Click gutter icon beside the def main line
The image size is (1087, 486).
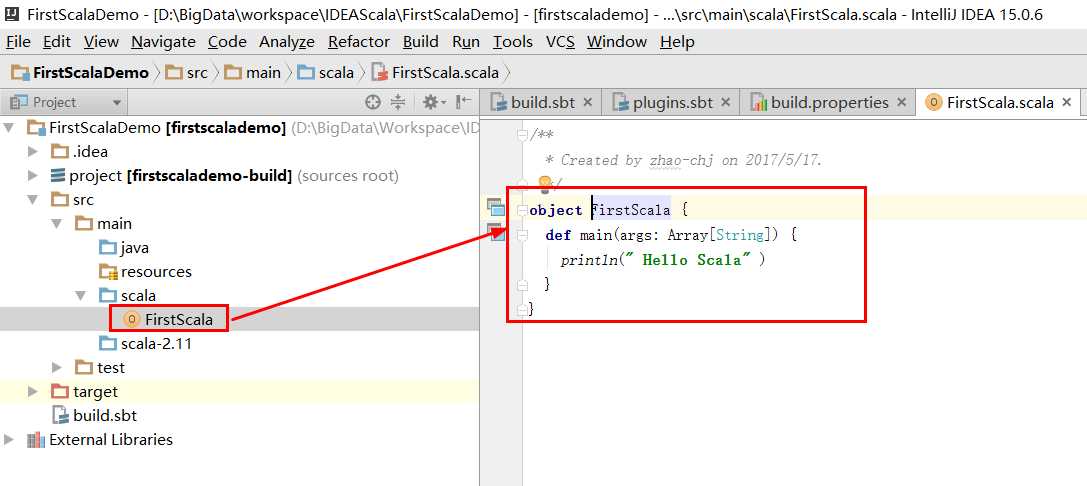496,232
